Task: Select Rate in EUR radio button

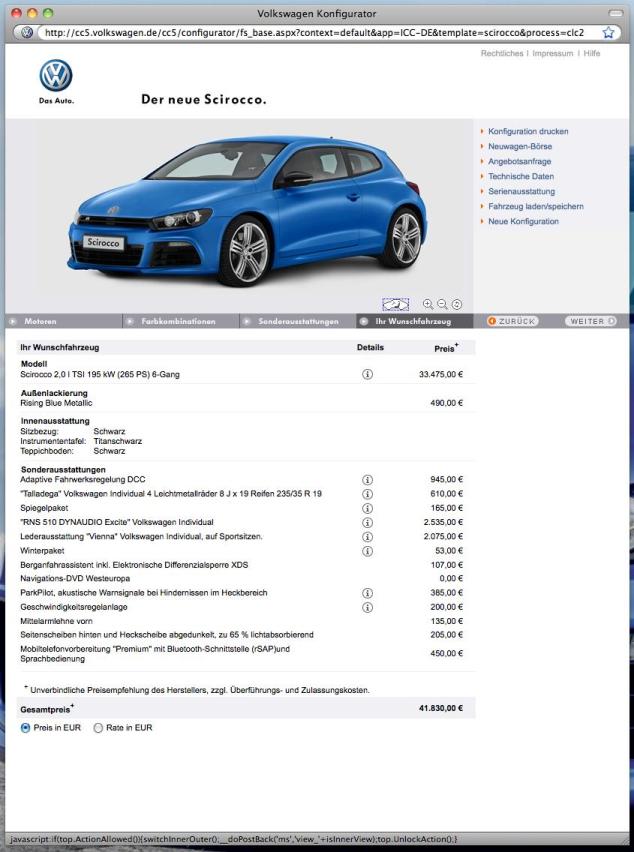Action: (98, 728)
